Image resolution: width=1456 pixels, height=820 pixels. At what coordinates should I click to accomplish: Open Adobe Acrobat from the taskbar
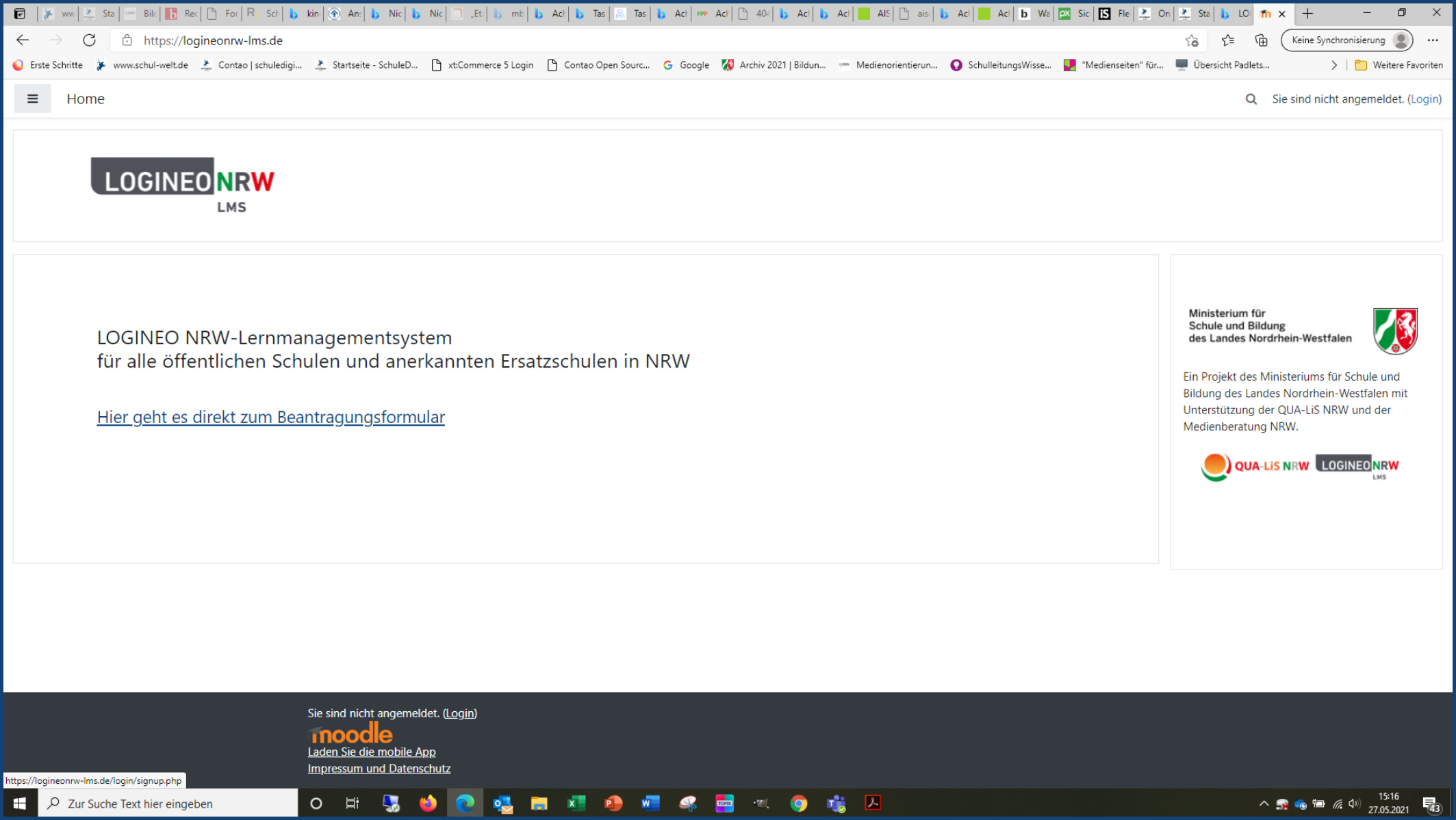873,803
